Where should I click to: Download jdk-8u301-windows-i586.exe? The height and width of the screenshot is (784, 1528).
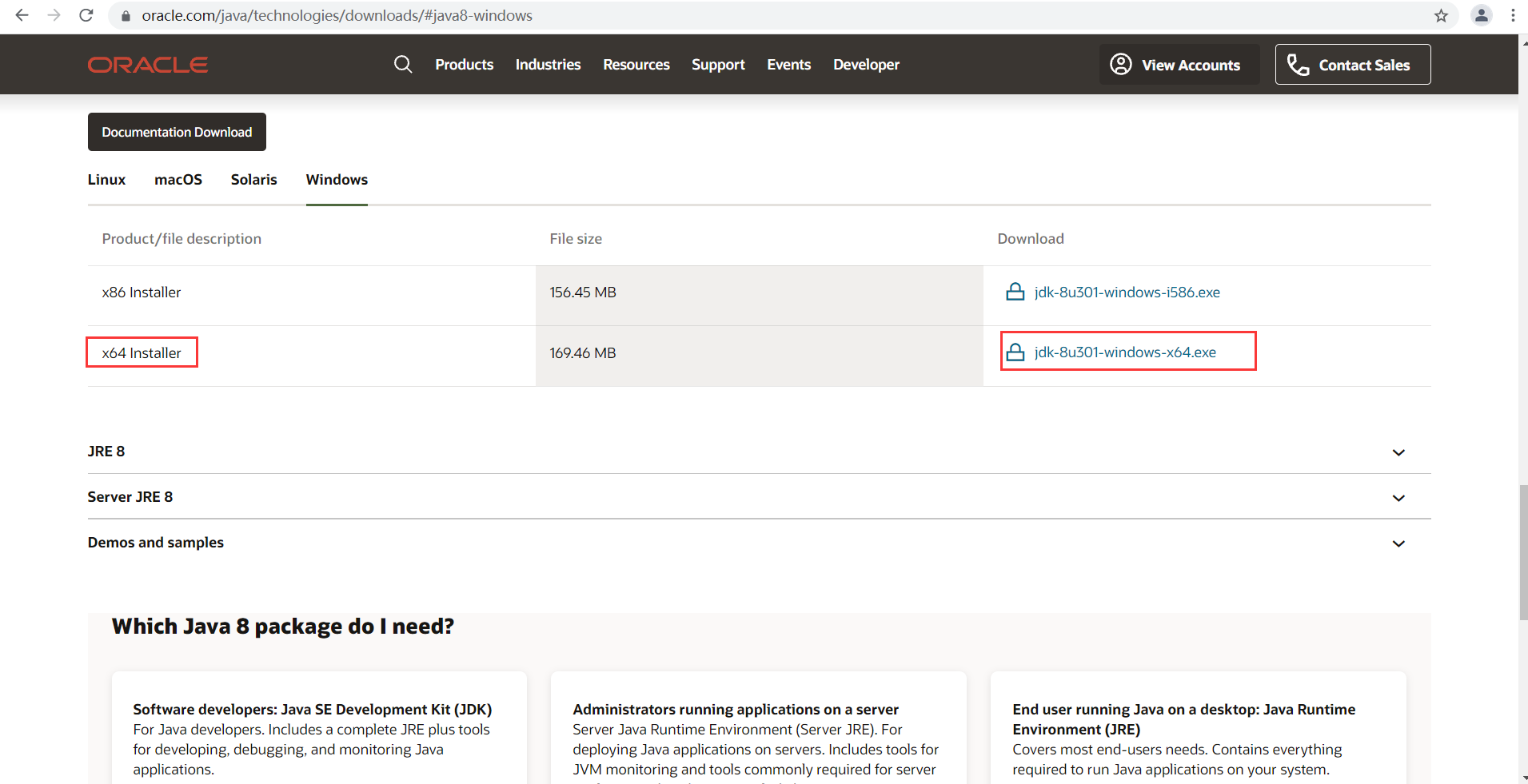click(x=1127, y=293)
